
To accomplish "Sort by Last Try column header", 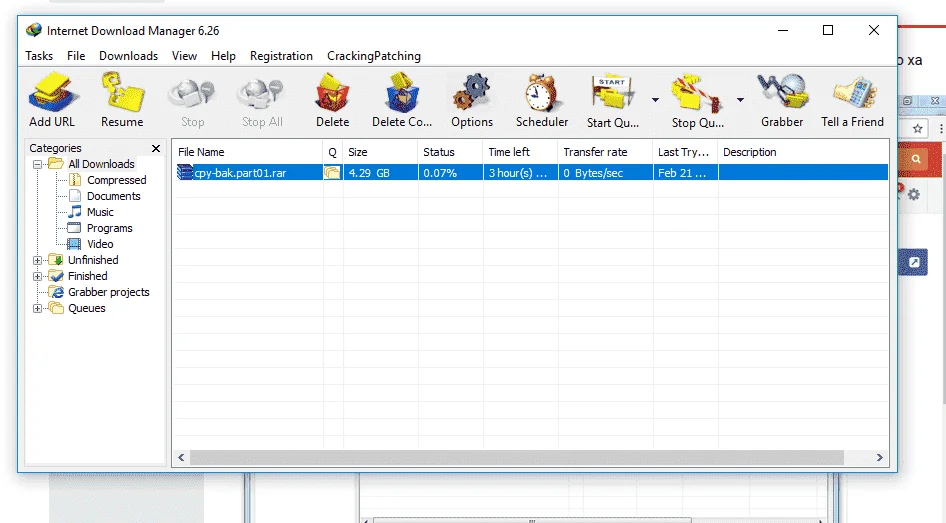I will tap(685, 152).
